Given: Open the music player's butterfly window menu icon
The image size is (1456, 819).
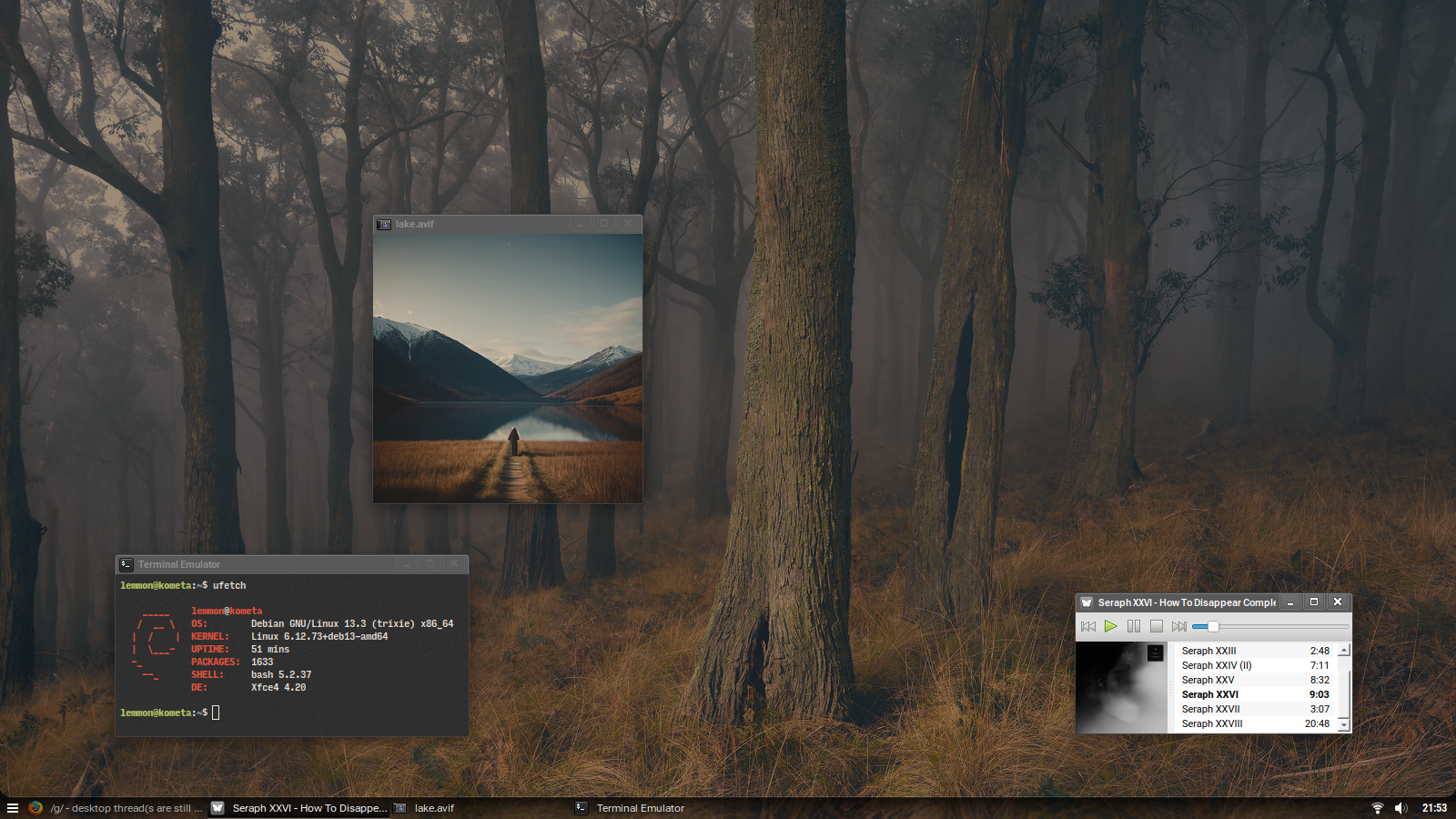Looking at the screenshot, I should pos(1087,602).
